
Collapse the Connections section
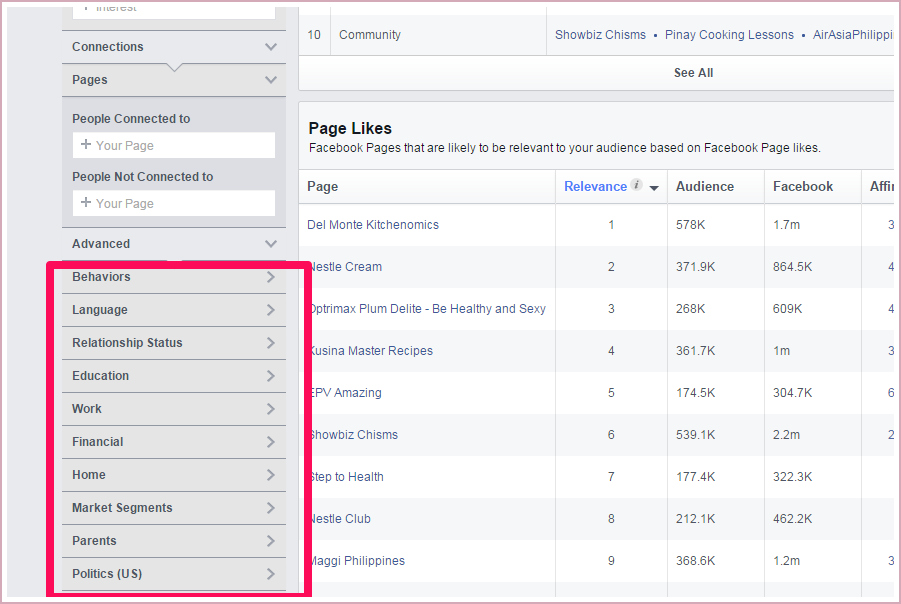point(270,47)
